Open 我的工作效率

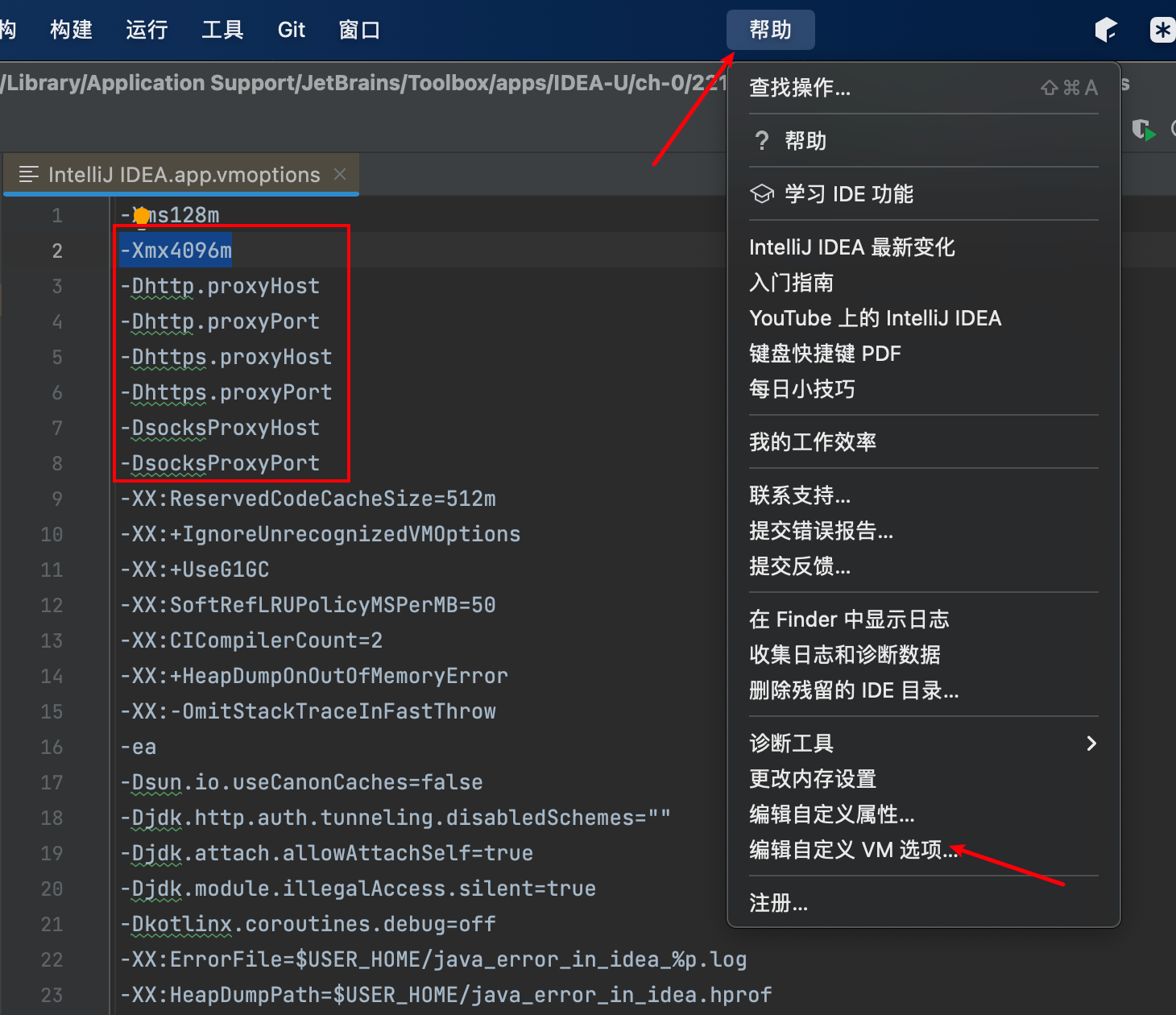(x=924, y=441)
